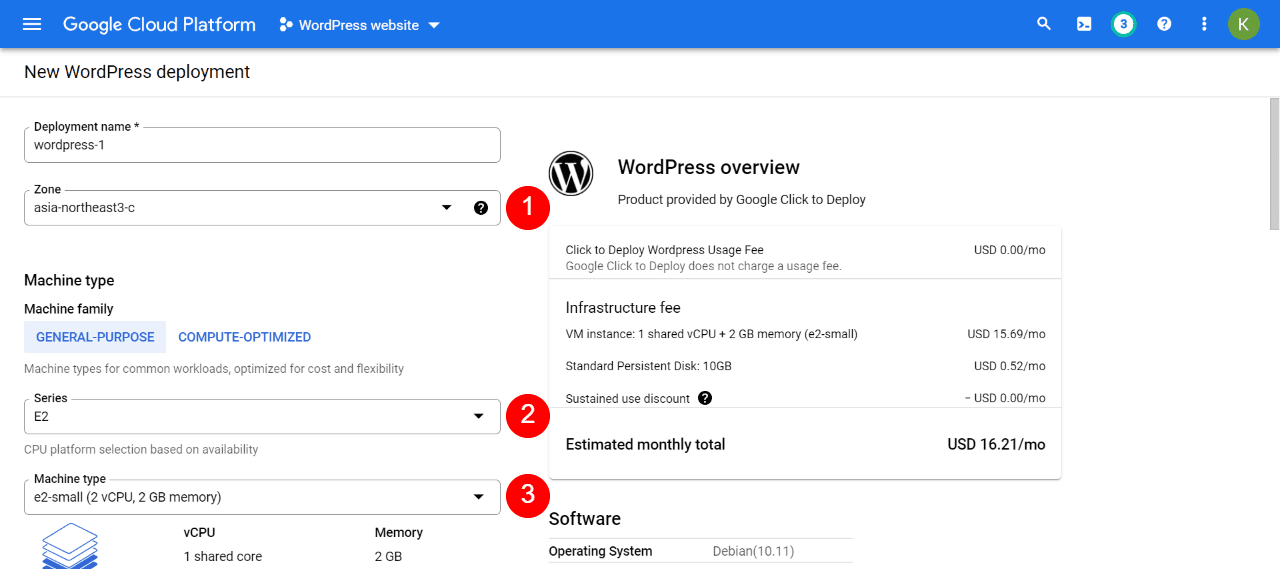
Task: Click 'Product provided by Google Click to Deploy'
Action: pyautogui.click(x=742, y=199)
